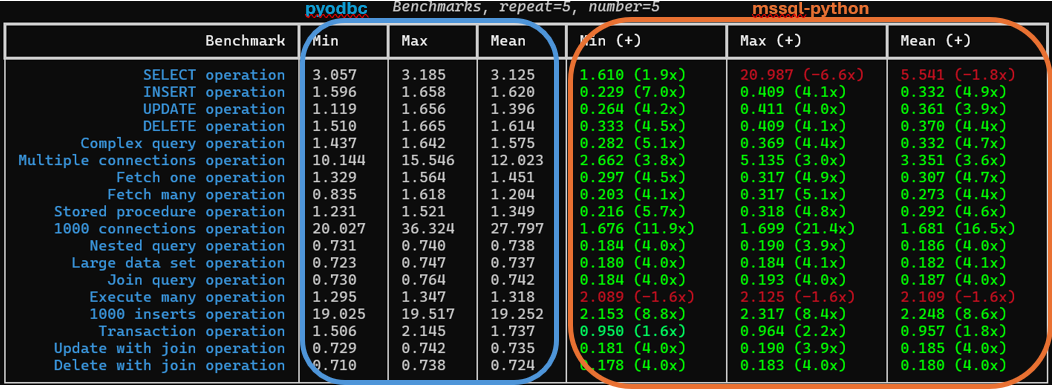Click the INSERT operation row label

pos(214,92)
